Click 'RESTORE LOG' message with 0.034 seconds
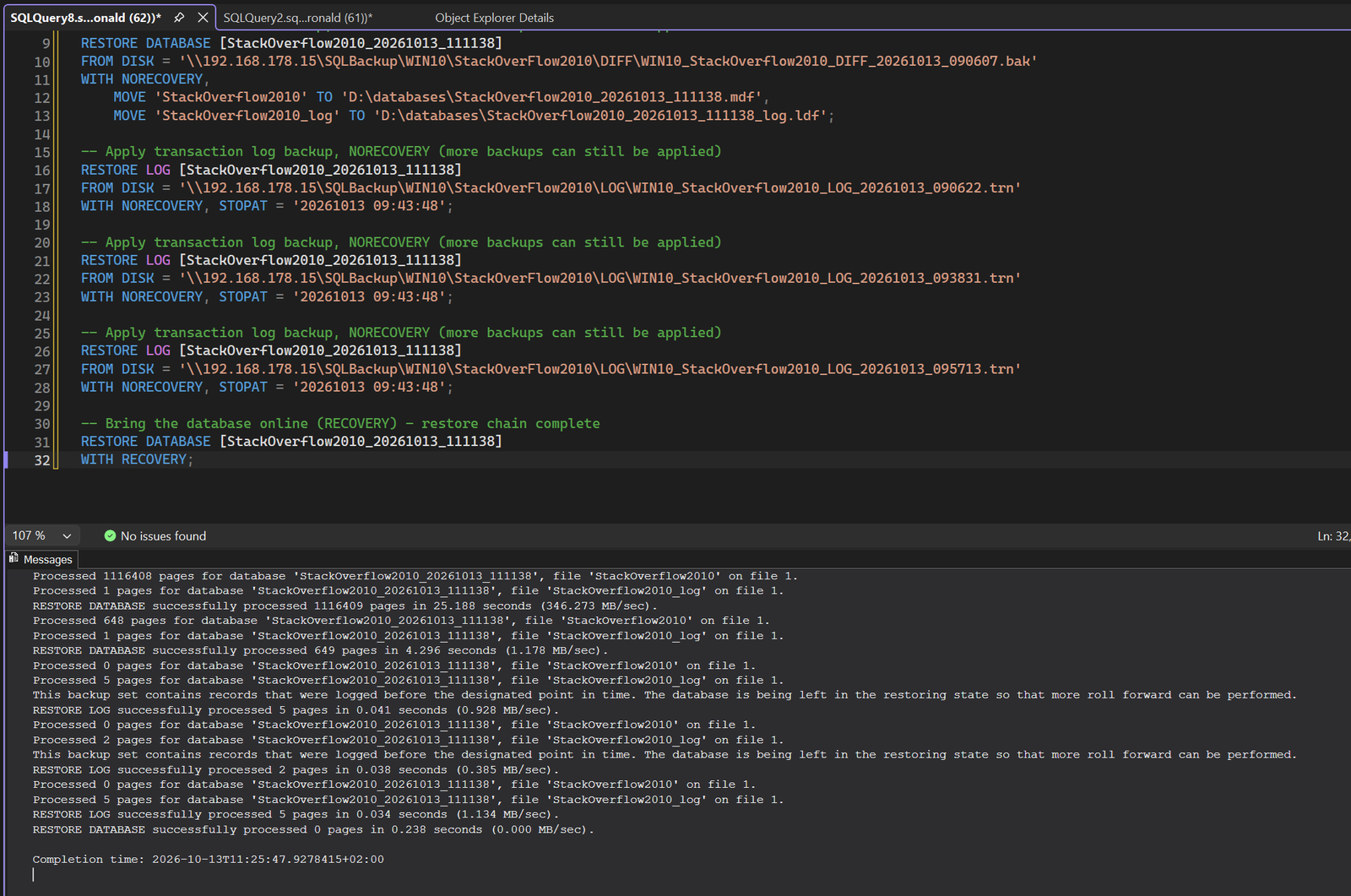 pyautogui.click(x=296, y=815)
